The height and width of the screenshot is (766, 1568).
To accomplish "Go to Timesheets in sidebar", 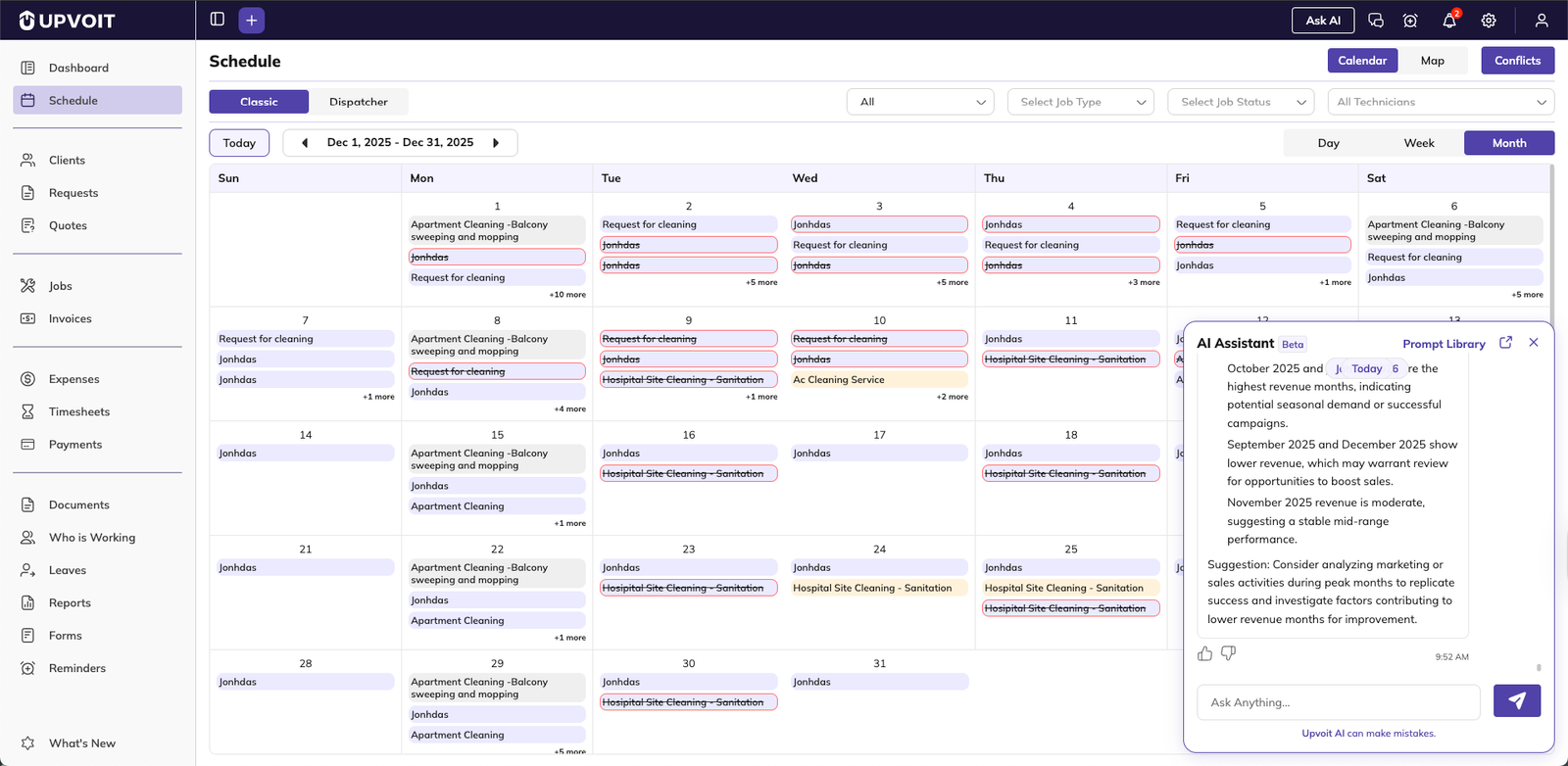I will coord(79,411).
